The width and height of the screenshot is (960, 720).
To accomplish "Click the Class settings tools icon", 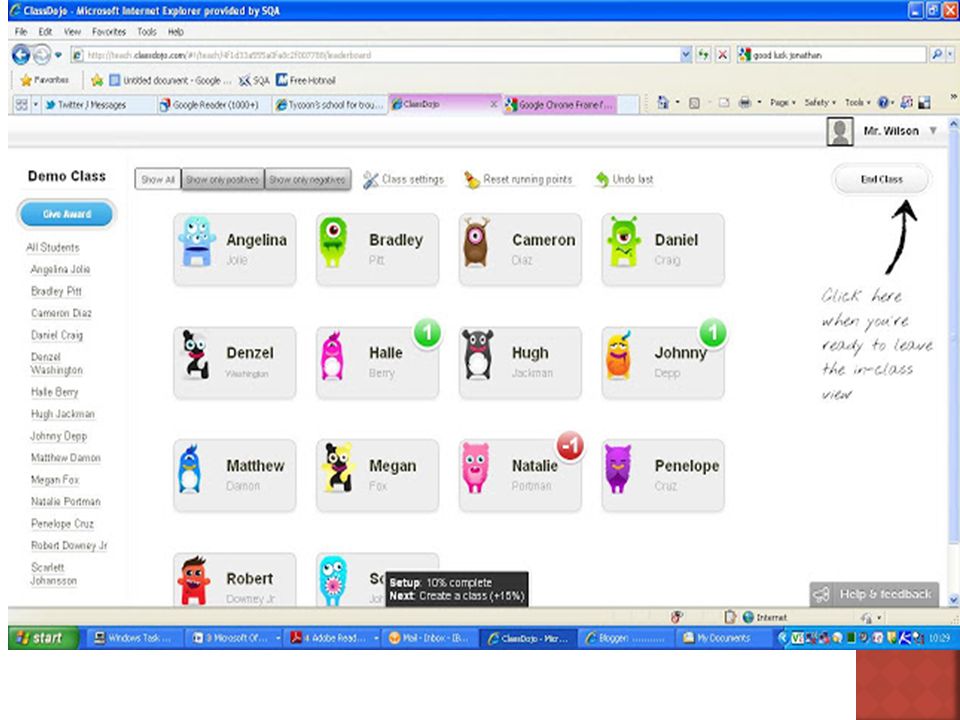I will tap(370, 180).
